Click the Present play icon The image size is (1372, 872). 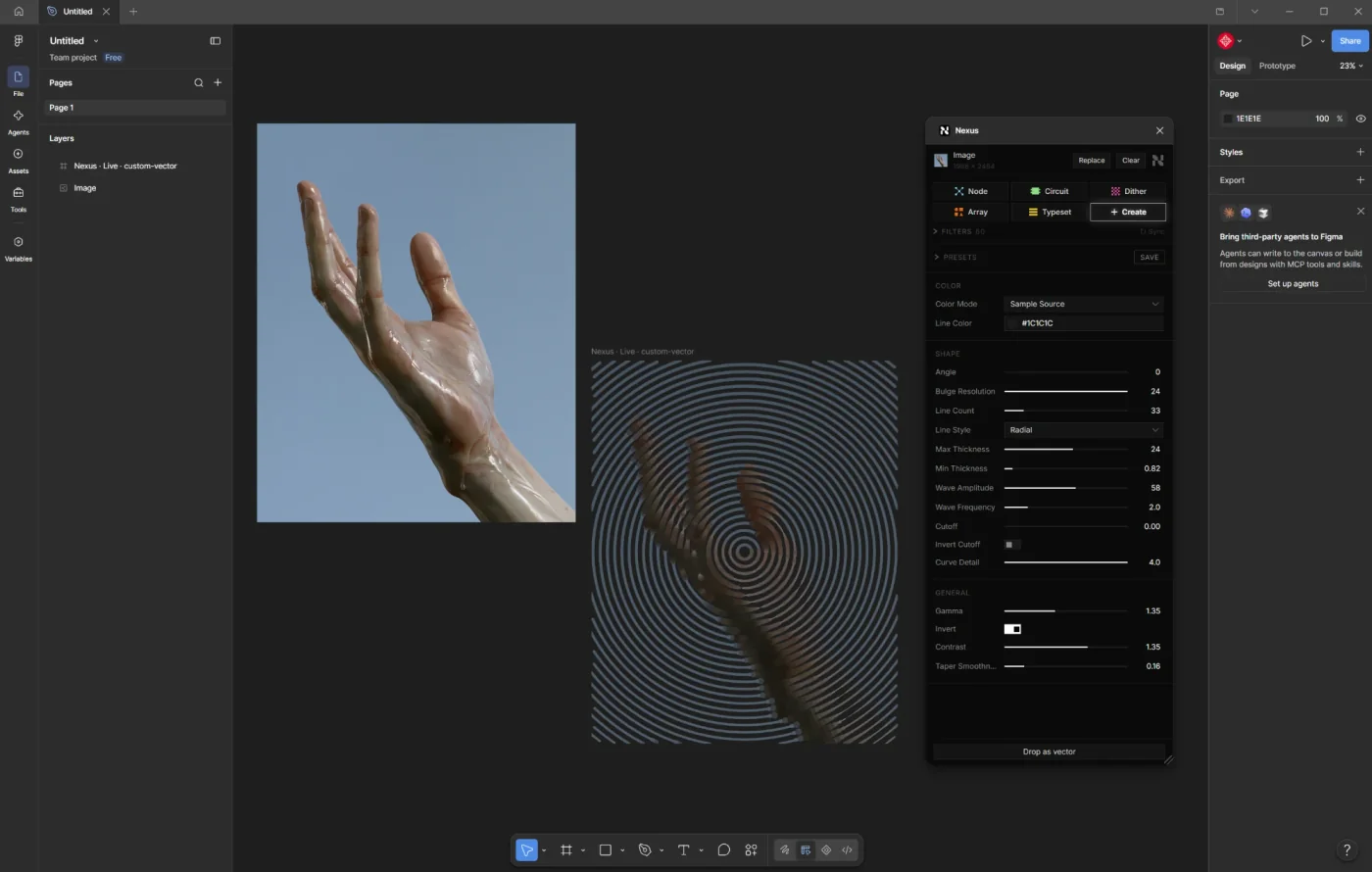[1305, 41]
